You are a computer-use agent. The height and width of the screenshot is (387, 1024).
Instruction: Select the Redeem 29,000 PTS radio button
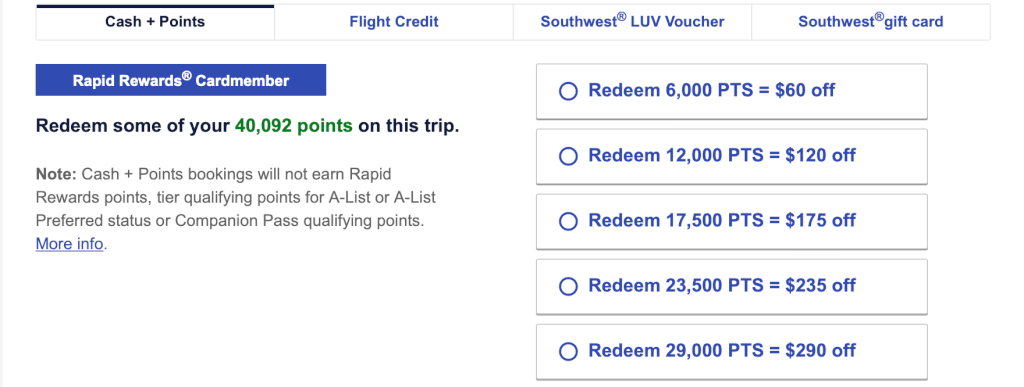coord(568,351)
